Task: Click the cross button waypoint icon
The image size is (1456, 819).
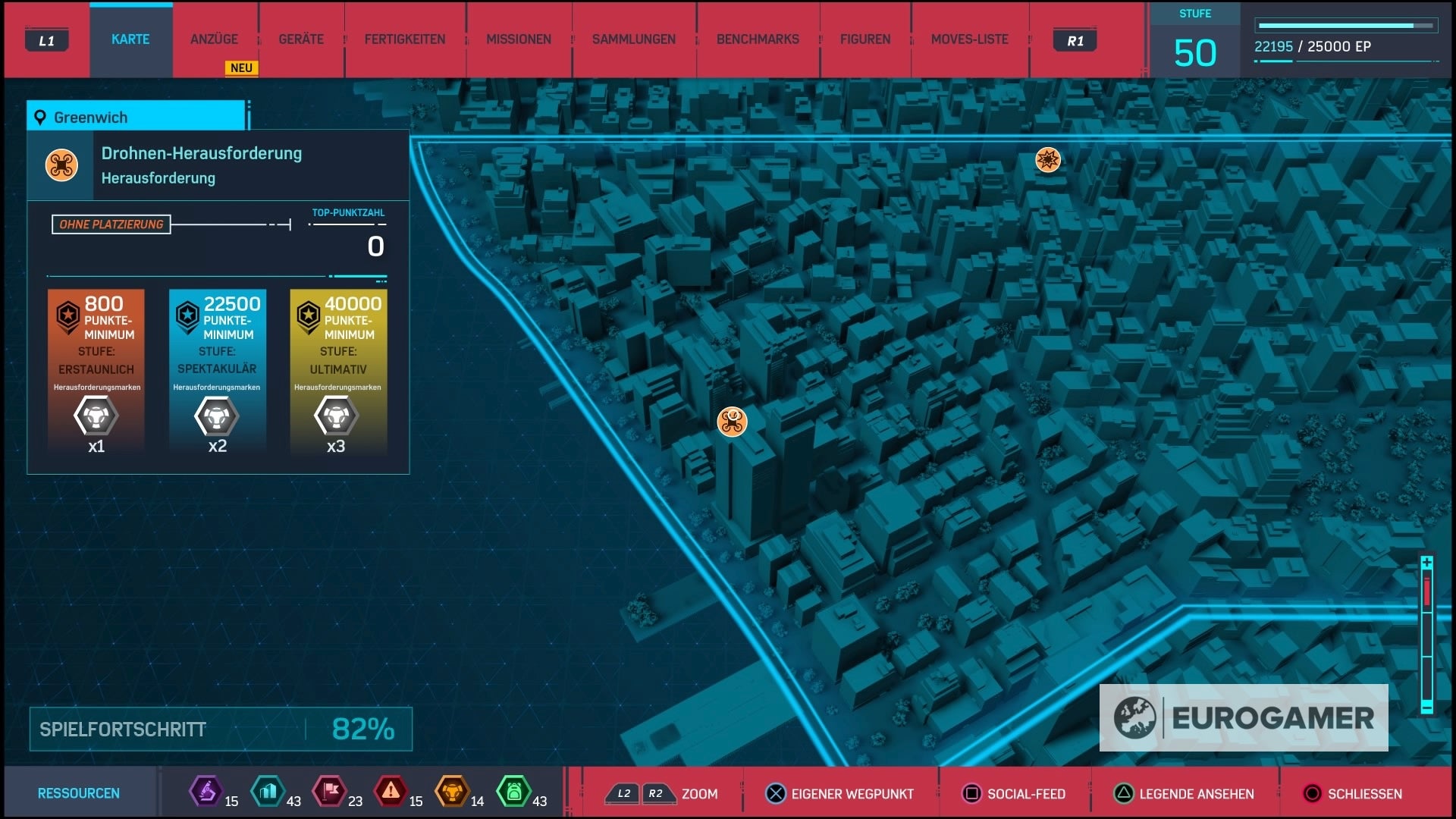Action: 776,794
